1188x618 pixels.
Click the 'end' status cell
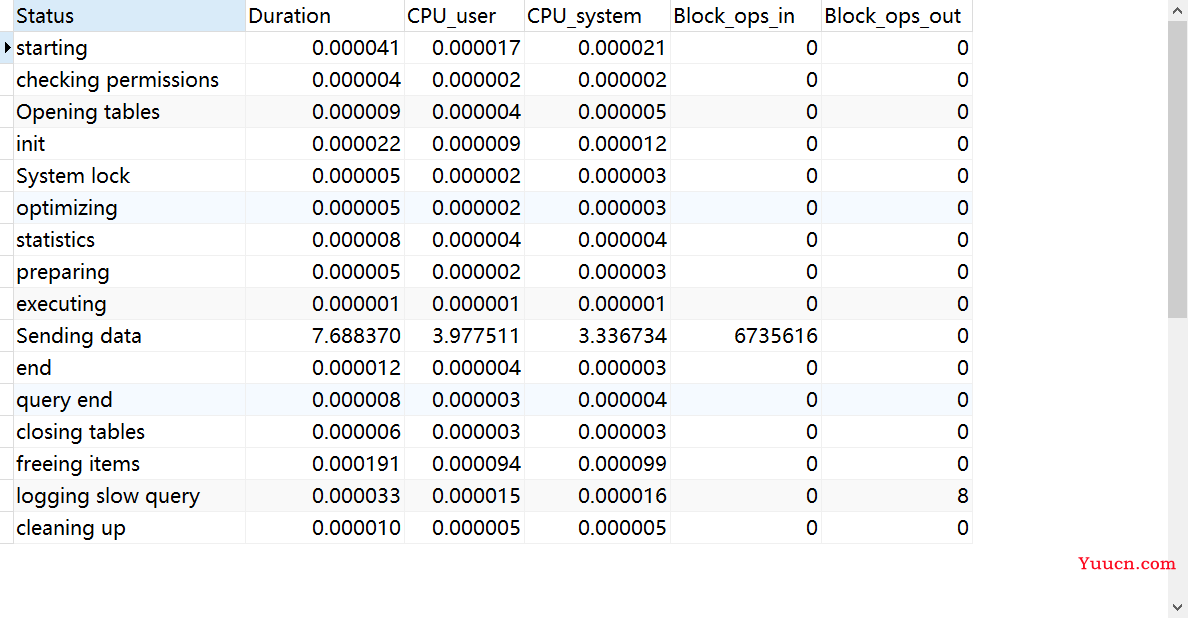130,368
